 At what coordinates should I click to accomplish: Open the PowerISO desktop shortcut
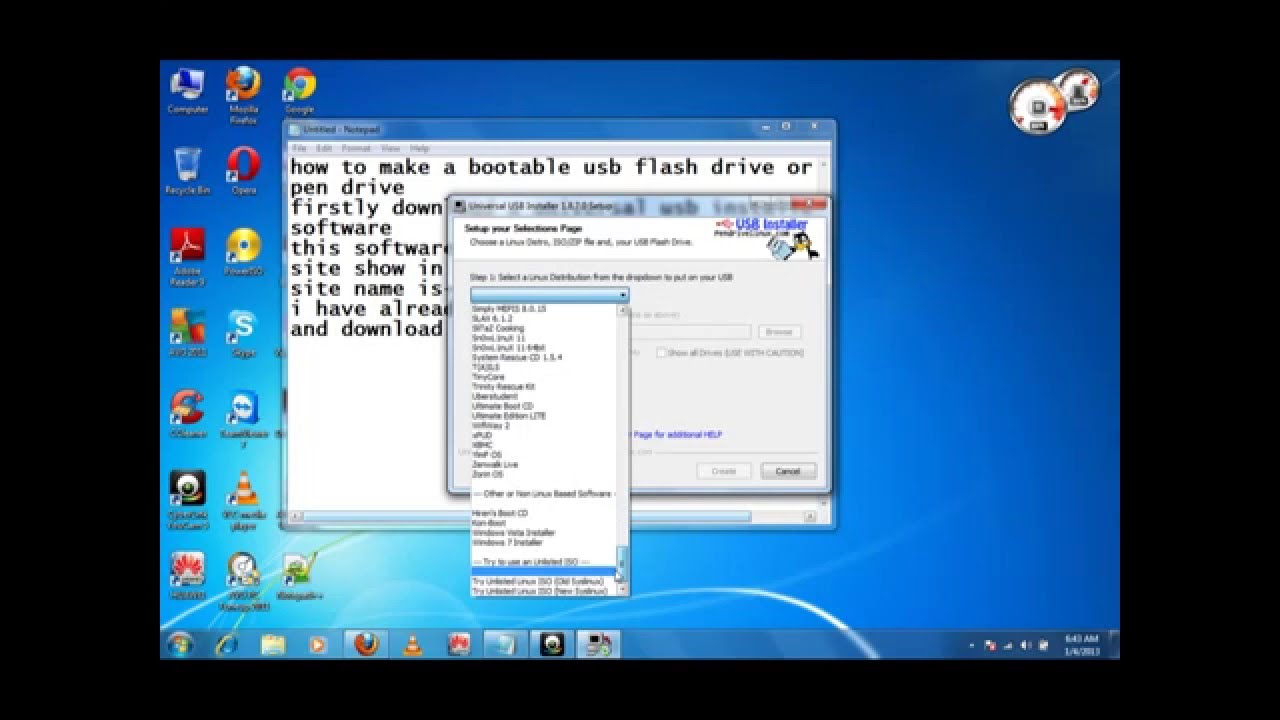[243, 251]
